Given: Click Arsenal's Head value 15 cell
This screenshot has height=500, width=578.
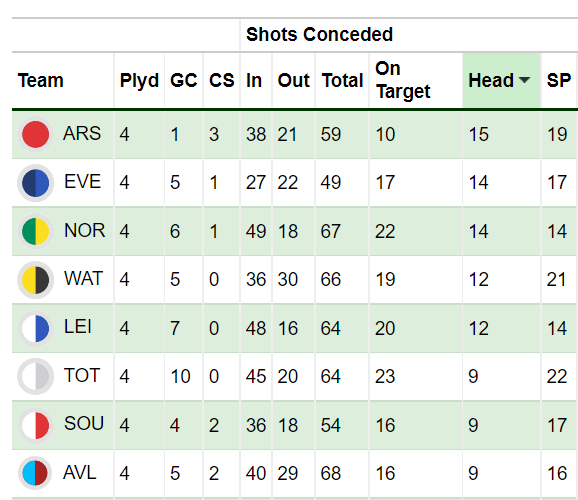Looking at the screenshot, I should point(501,134).
